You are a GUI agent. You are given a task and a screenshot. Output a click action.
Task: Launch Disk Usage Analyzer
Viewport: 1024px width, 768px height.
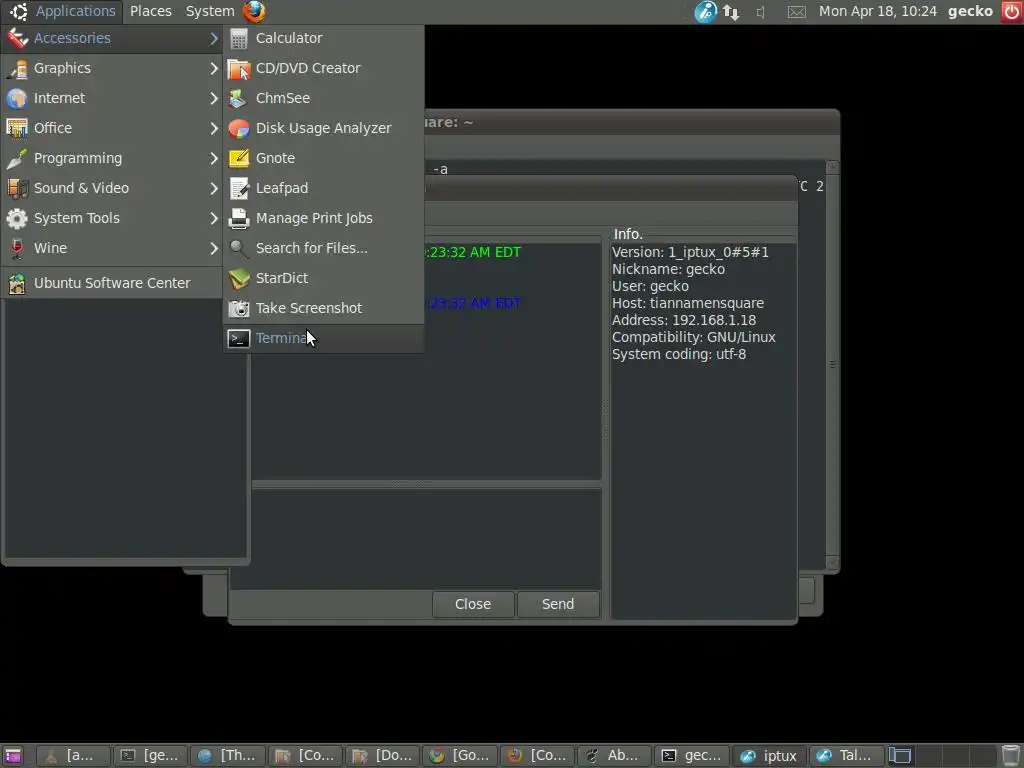pos(323,128)
